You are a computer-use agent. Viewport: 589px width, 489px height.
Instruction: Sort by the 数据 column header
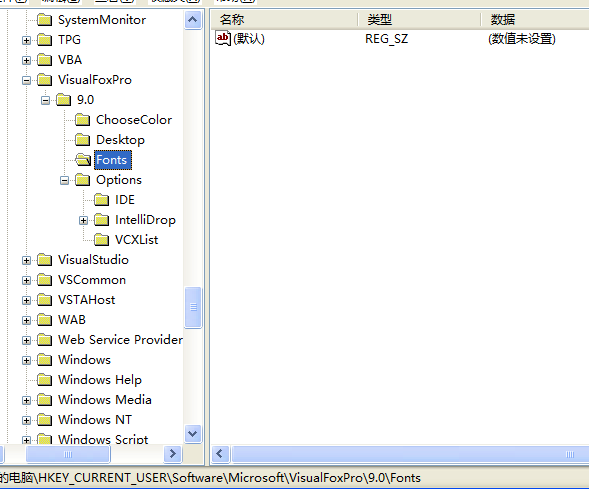coord(535,20)
